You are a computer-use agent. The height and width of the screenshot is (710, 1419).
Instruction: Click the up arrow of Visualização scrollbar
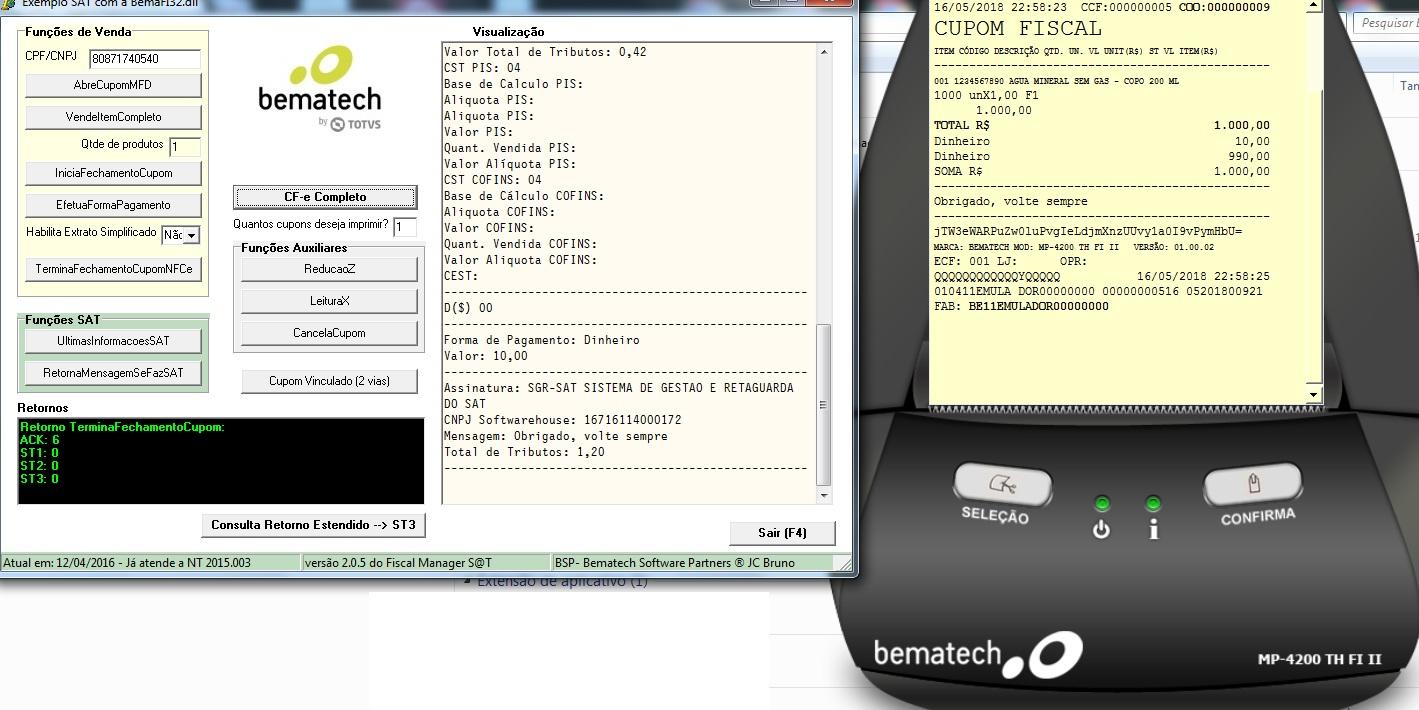tap(824, 52)
